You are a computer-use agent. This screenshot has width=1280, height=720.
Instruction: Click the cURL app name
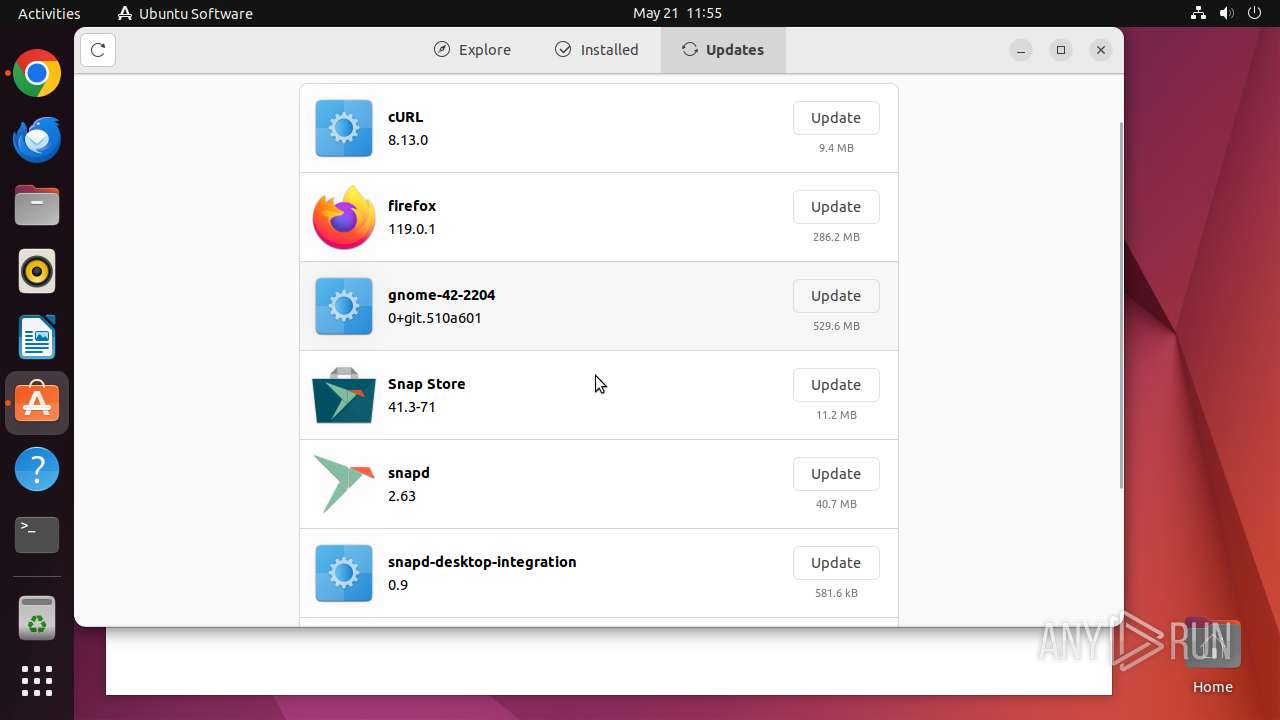pos(405,117)
